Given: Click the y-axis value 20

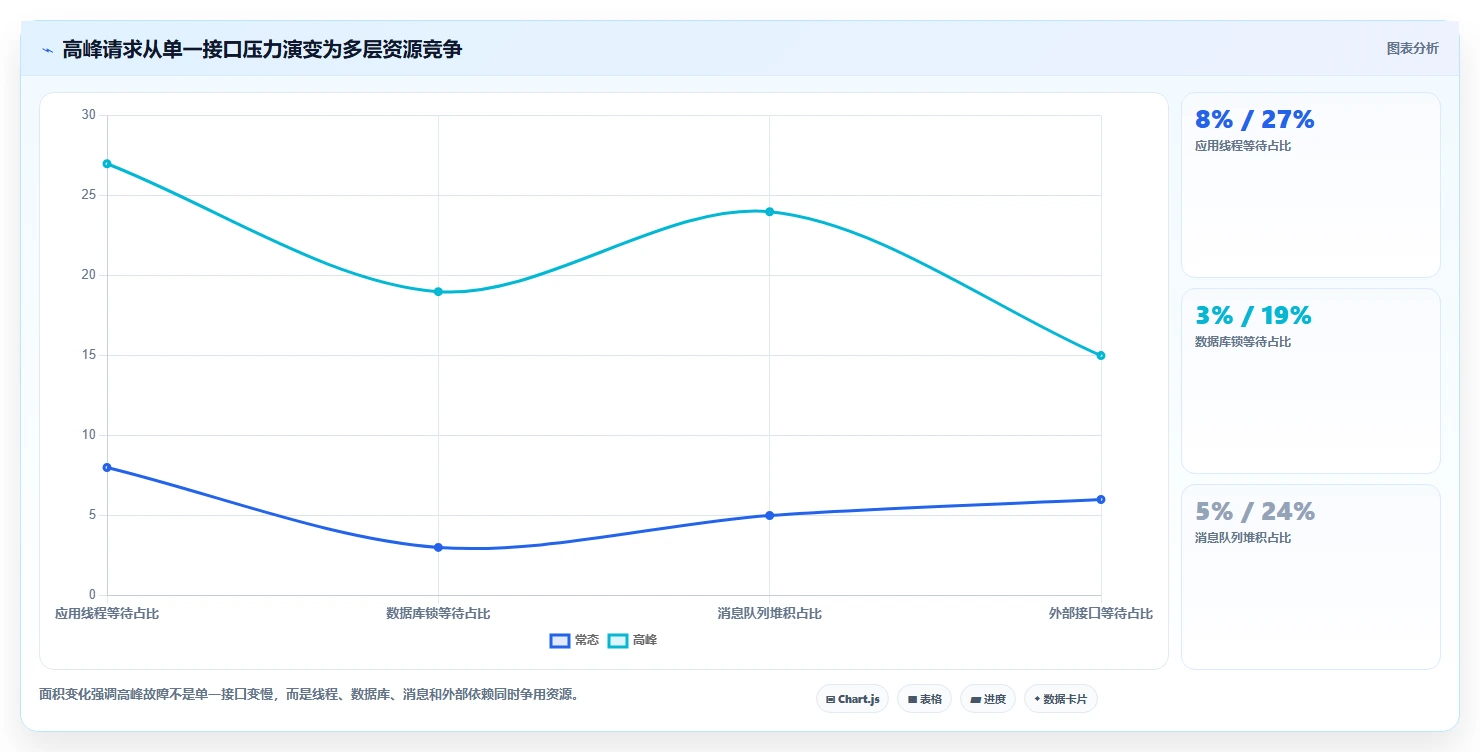Looking at the screenshot, I should coord(88,275).
